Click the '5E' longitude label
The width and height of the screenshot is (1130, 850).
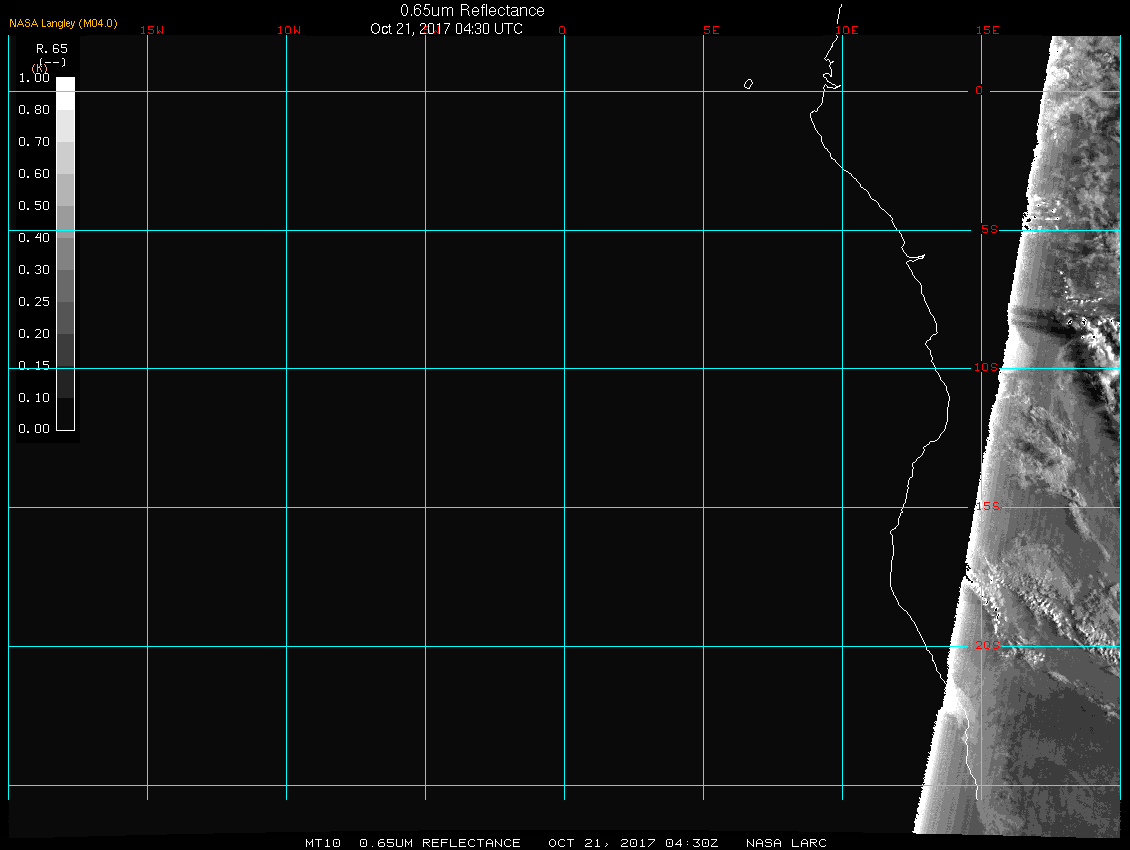pyautogui.click(x=711, y=30)
